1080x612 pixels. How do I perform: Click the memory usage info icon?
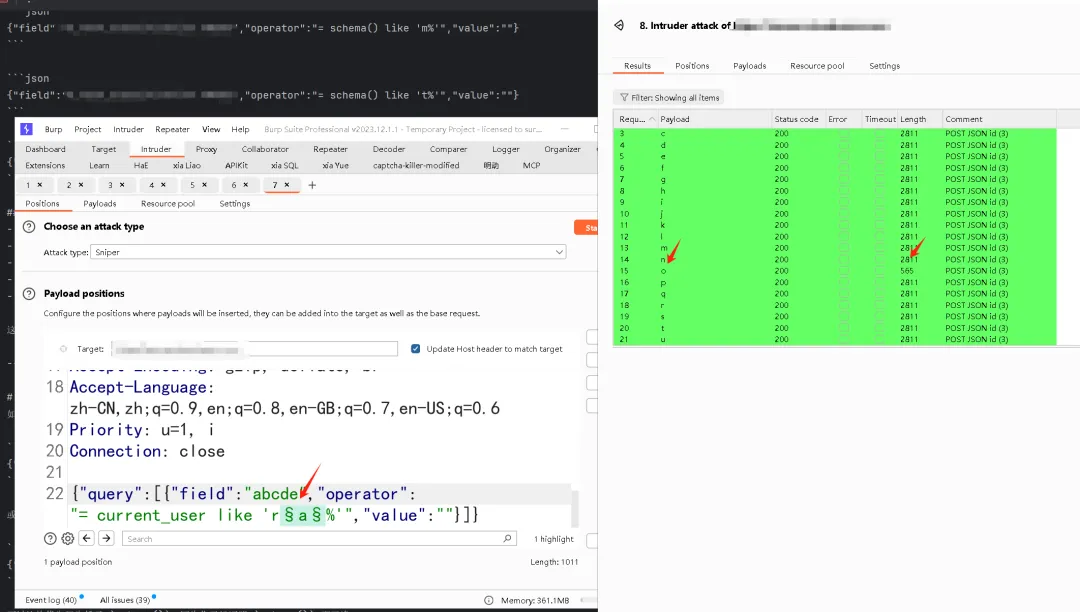488,600
